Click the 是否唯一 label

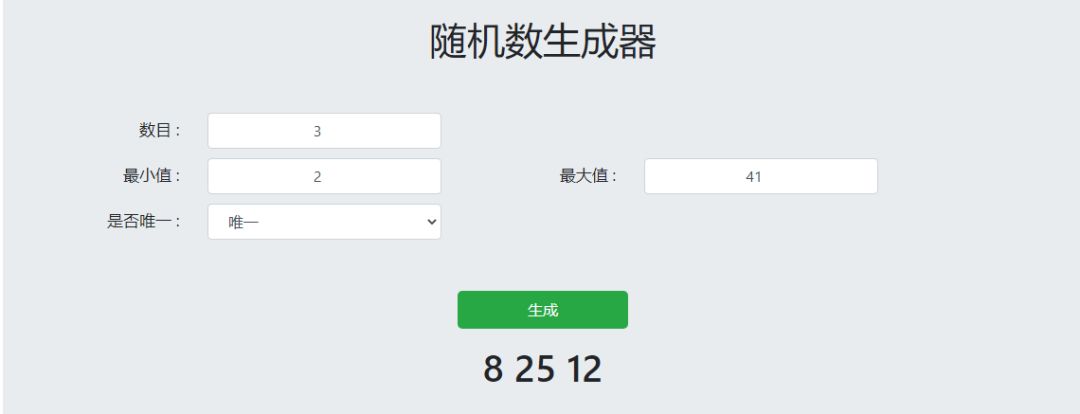[x=143, y=222]
